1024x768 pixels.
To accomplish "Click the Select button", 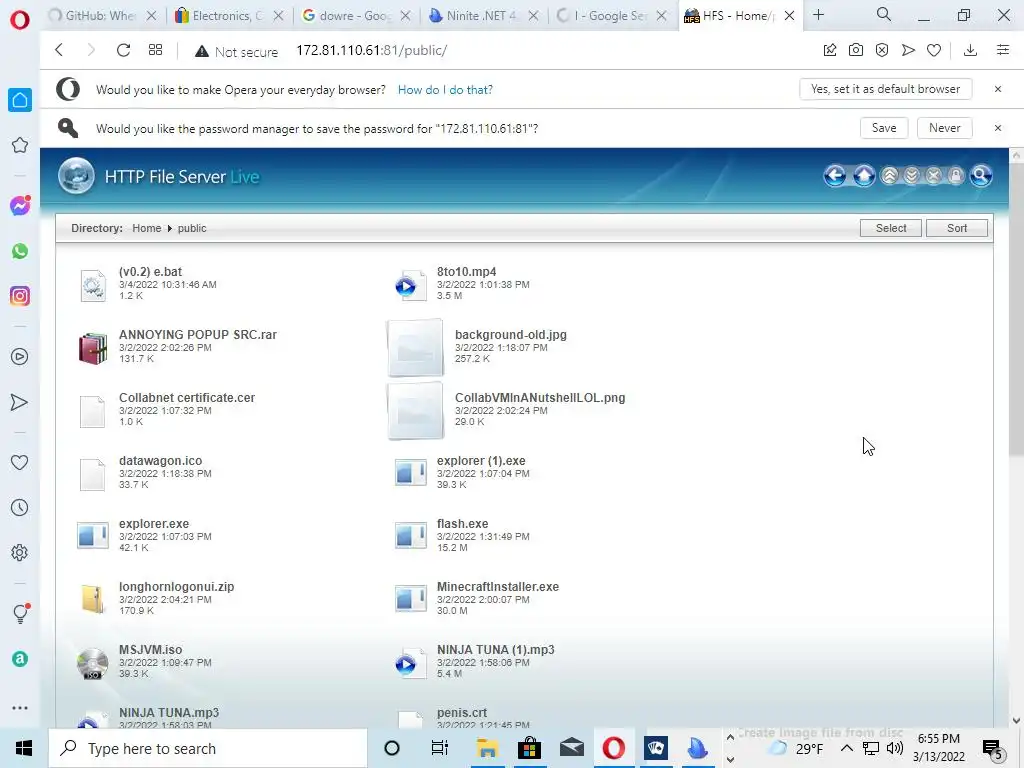I will (x=891, y=228).
